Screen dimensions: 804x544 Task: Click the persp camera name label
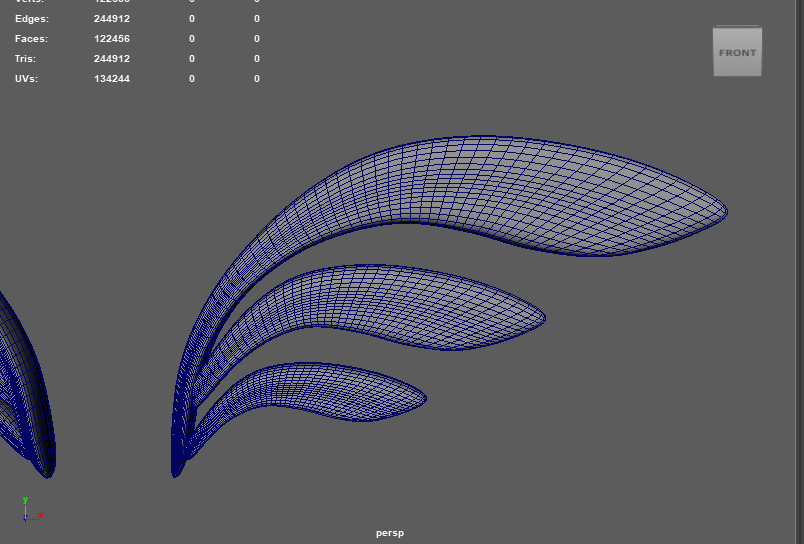tap(390, 533)
